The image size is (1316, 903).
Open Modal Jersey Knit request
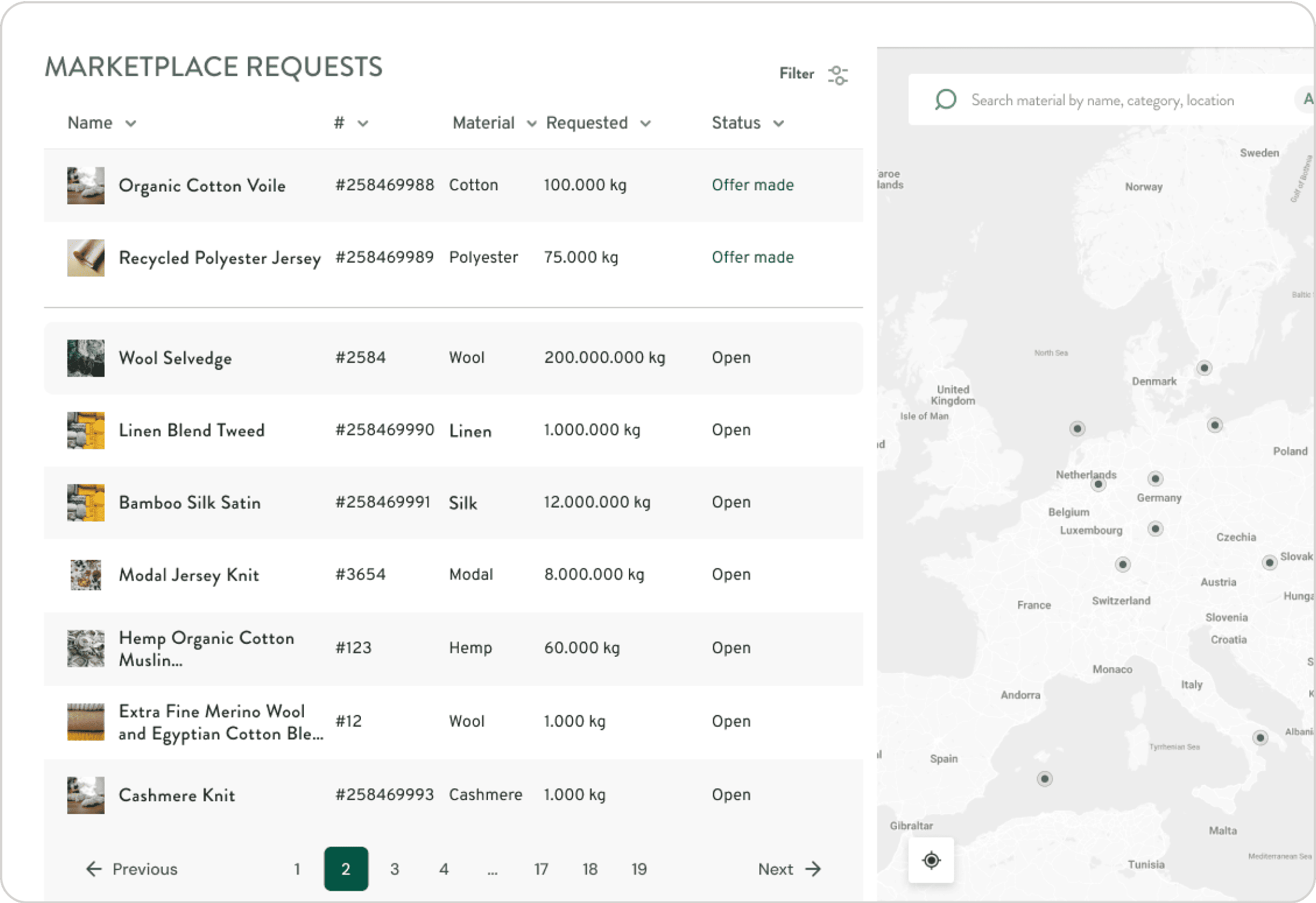coord(189,575)
